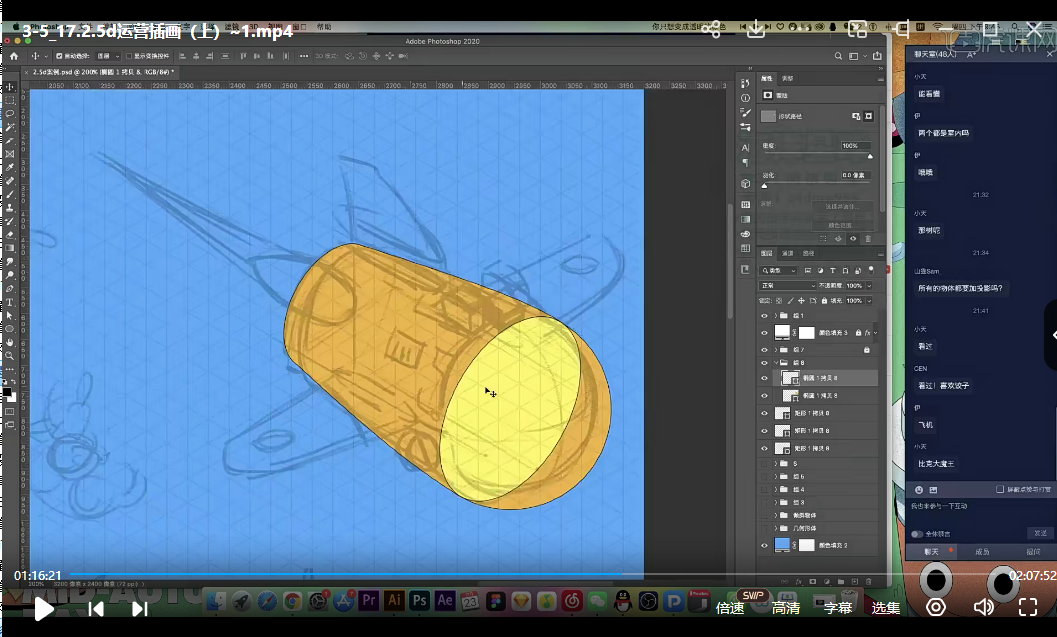Open the 倍速 playback speed option
The width and height of the screenshot is (1057, 637).
click(x=730, y=607)
